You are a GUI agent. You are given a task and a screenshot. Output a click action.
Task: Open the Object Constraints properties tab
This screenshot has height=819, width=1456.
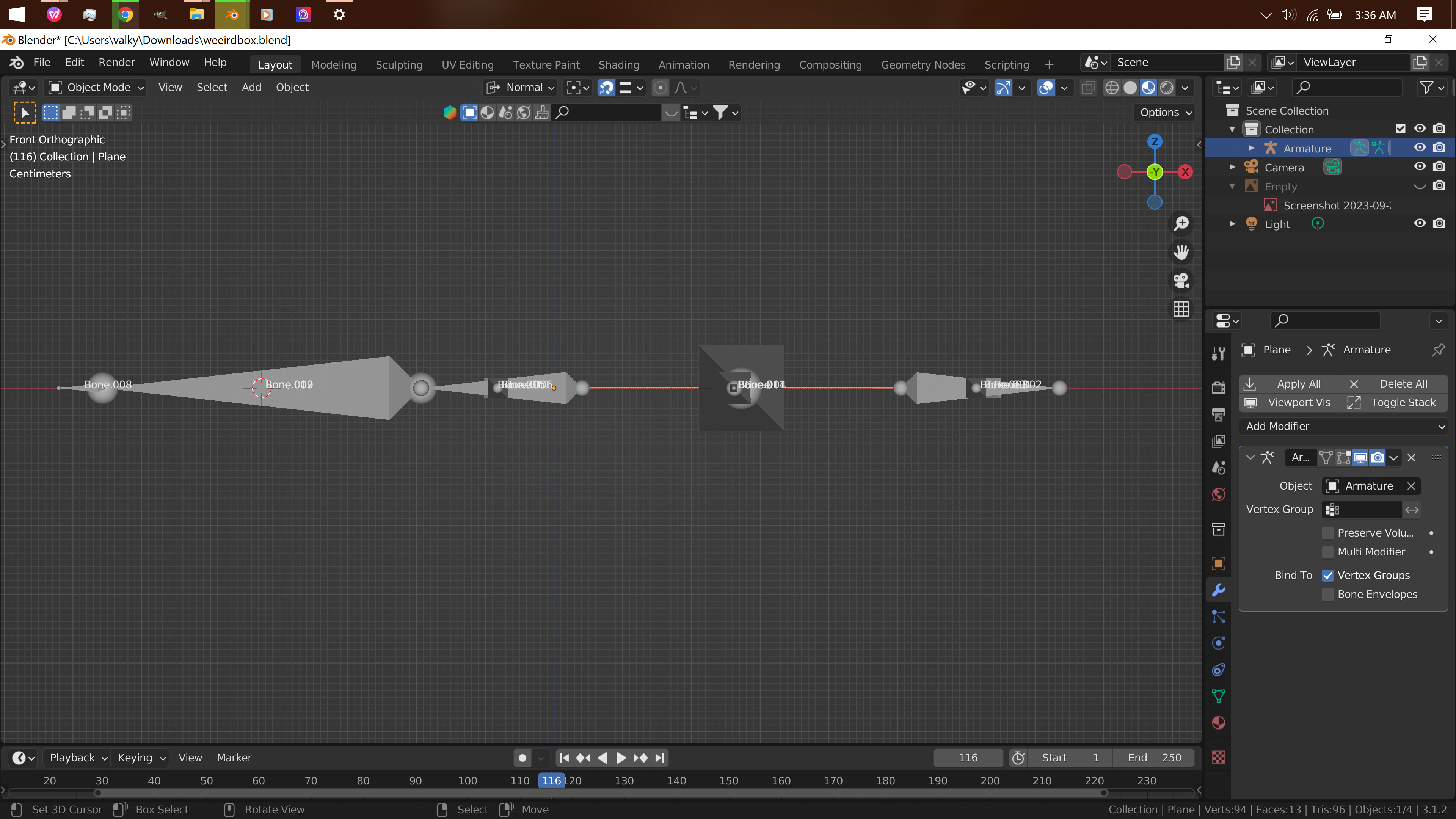[1219, 670]
